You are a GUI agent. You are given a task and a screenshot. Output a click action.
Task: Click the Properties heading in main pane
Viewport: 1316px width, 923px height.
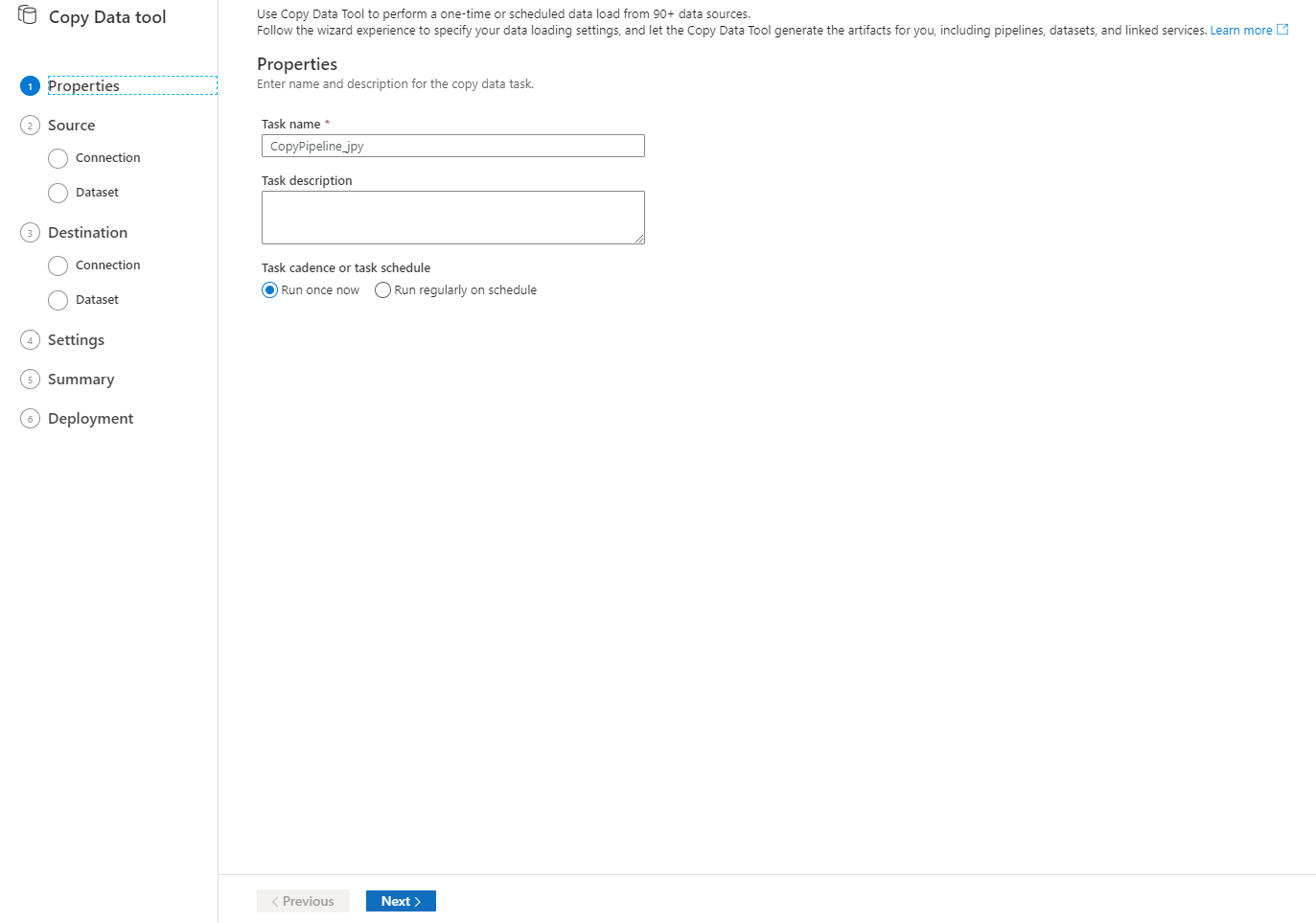297,64
